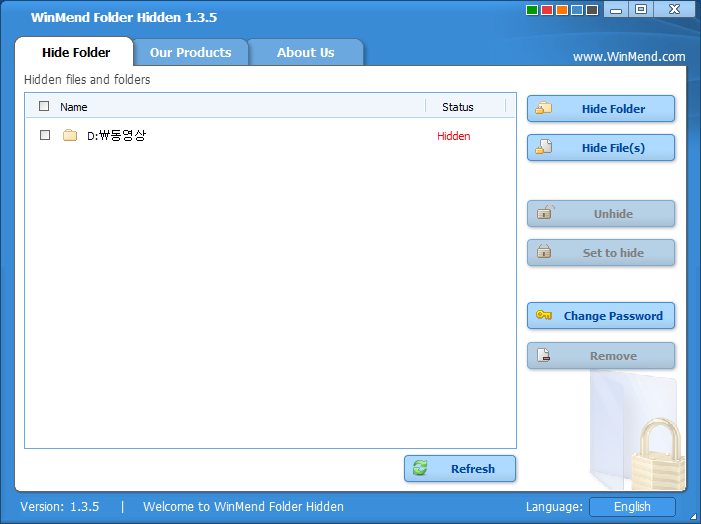Click the red Hidden status text
The height and width of the screenshot is (524, 701).
coord(454,136)
